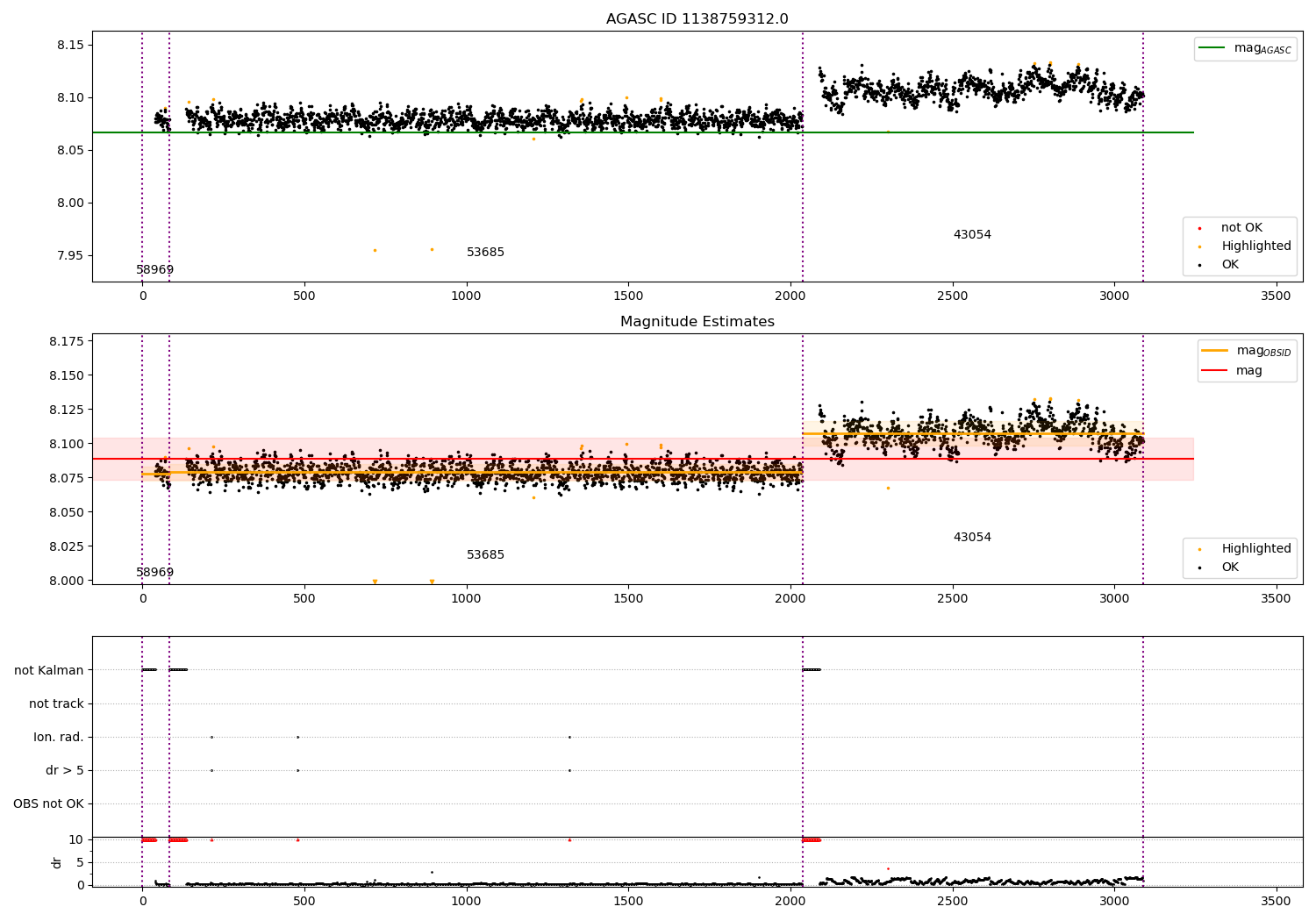
Task: Click y-tick '8.175' on Magnitude Estimates plot
Action: (67, 341)
